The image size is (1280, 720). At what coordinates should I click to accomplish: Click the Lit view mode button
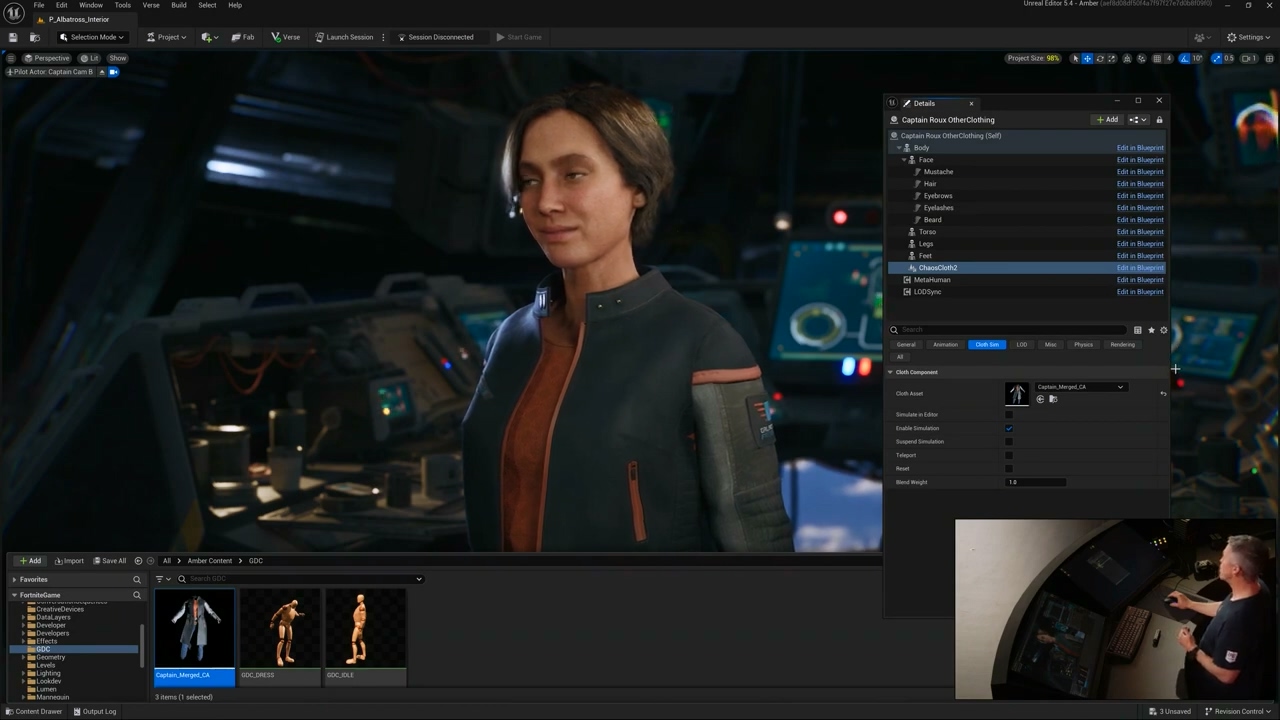[89, 58]
